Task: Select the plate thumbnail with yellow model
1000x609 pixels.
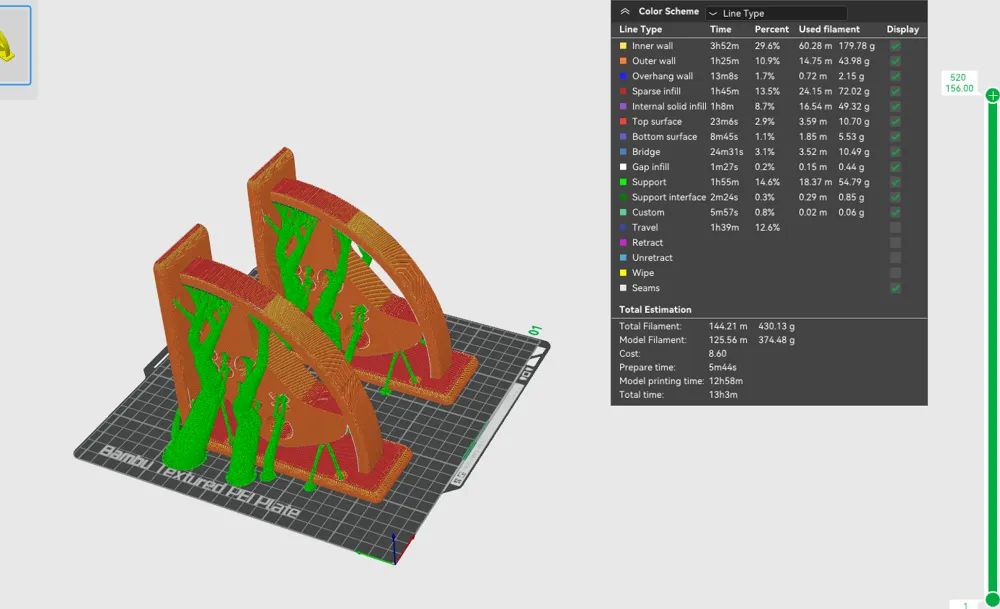Action: click(14, 45)
